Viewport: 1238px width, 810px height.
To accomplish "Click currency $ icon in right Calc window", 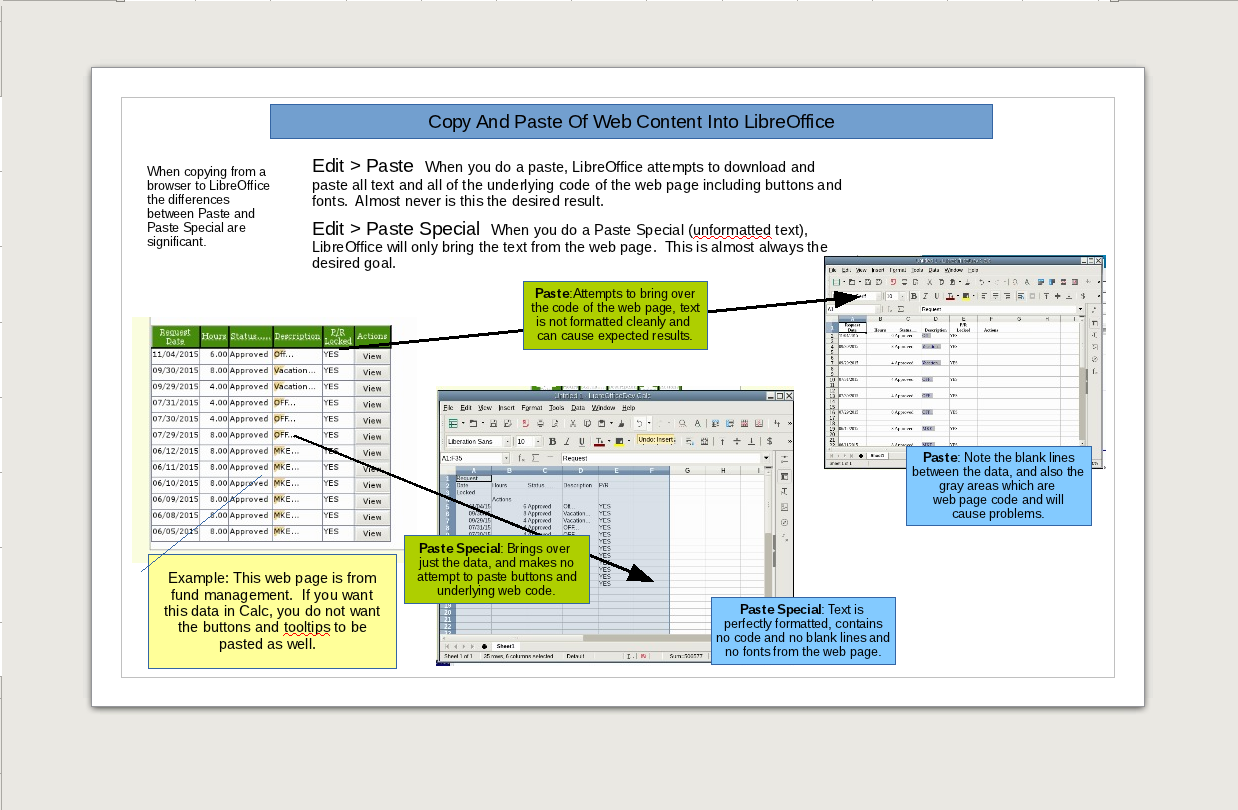I will pos(1083,296).
